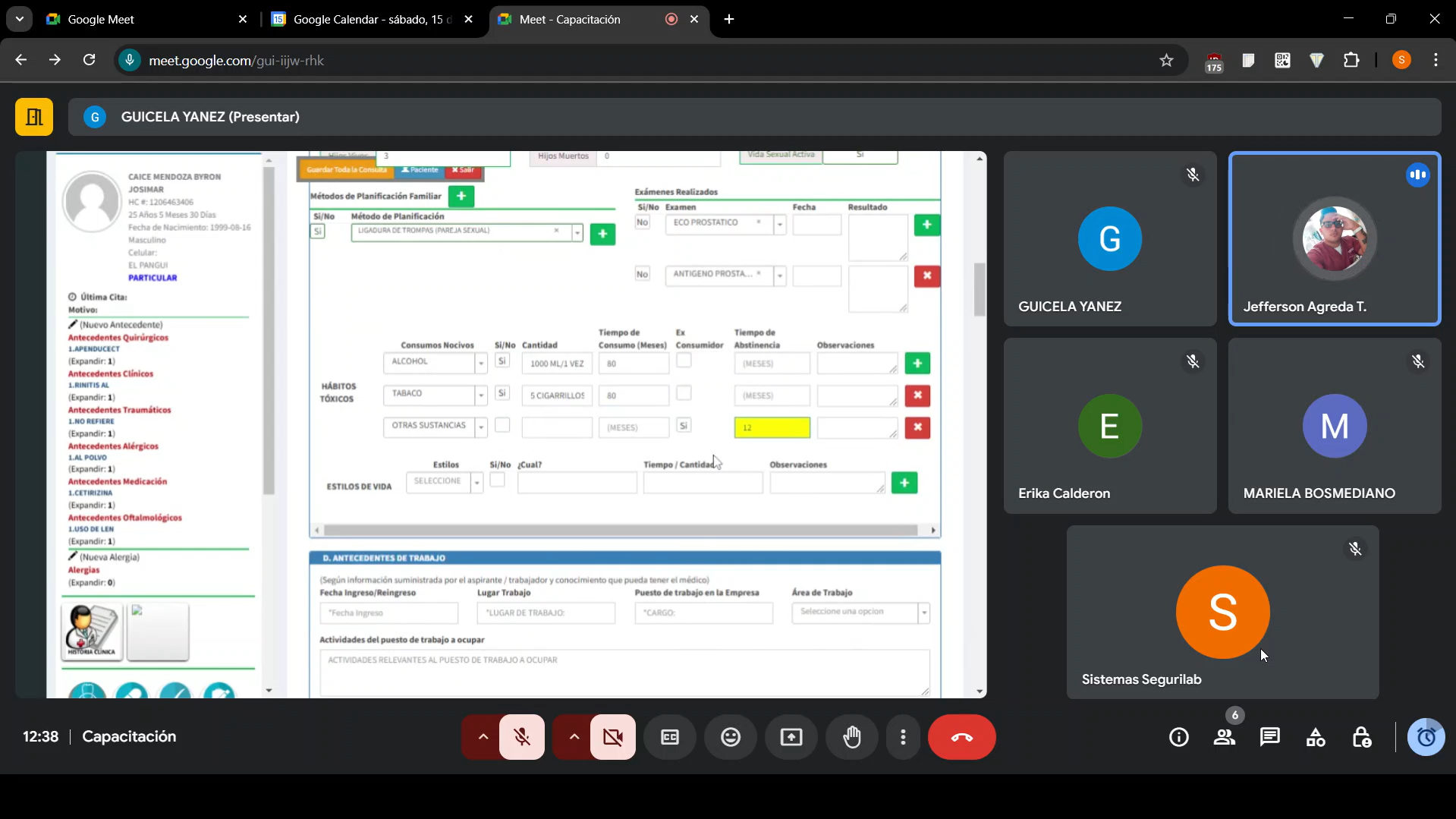Click Companion mode building icon
Image resolution: width=1456 pixels, height=819 pixels.
coord(34,117)
